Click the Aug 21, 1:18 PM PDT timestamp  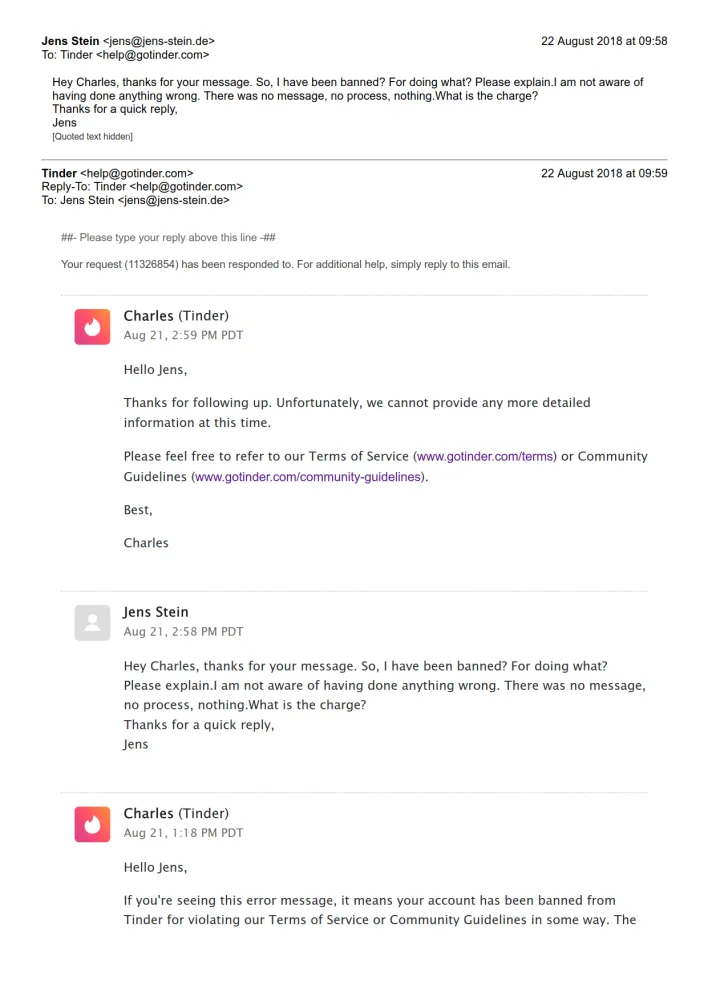click(x=183, y=833)
